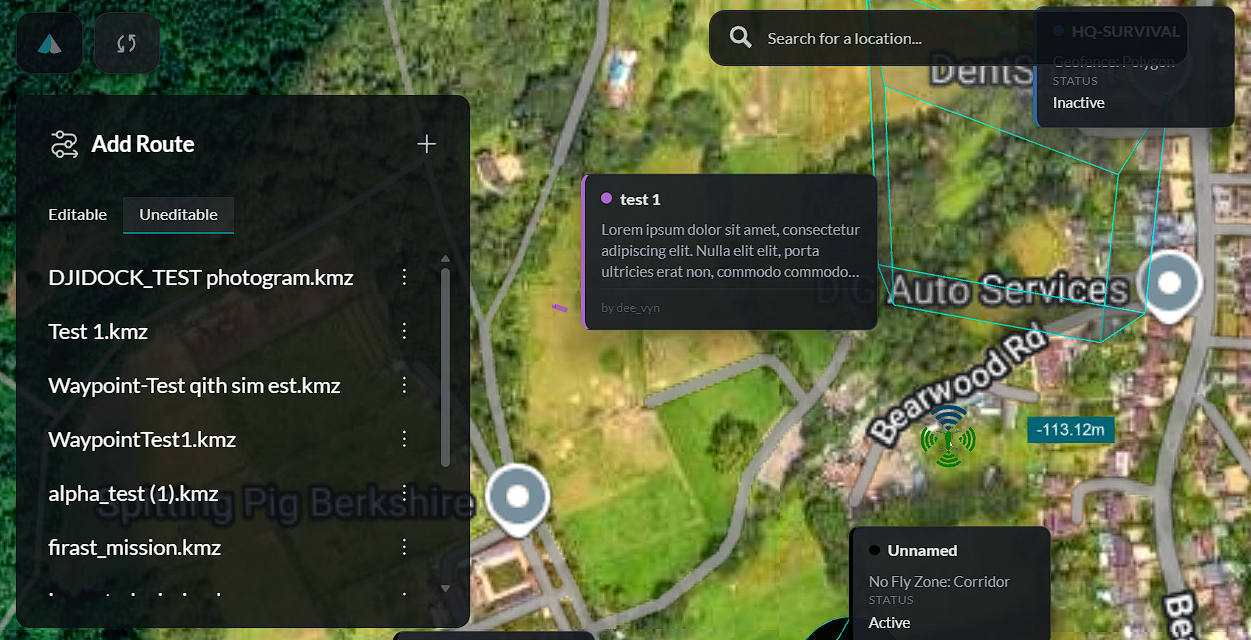Open options menu for firast_mission.kmz
This screenshot has width=1251, height=640.
(x=405, y=547)
